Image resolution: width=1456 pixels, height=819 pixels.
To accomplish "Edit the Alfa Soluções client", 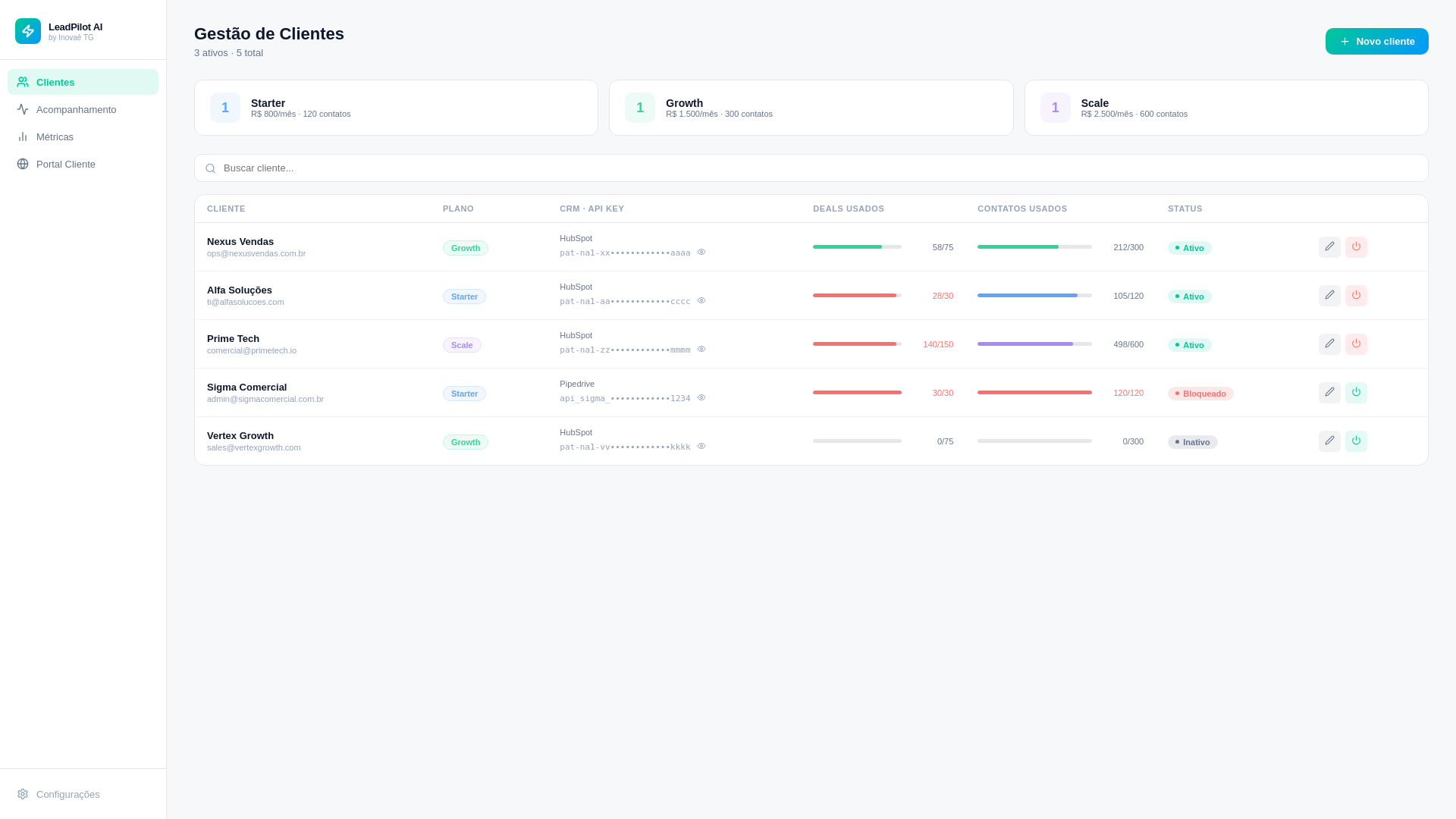I will 1329,295.
